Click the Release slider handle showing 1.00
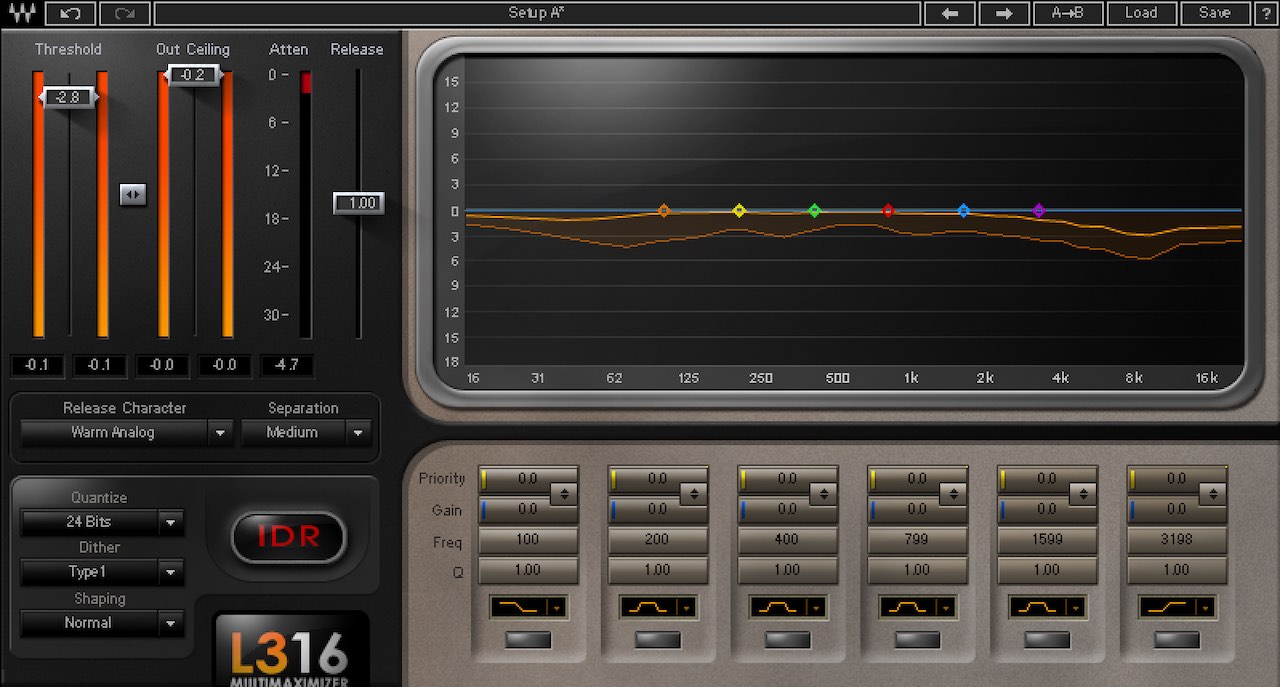This screenshot has width=1280, height=687. tap(359, 203)
